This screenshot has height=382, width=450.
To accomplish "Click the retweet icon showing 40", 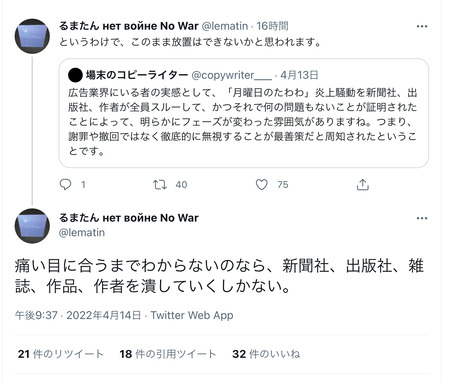I will pos(160,184).
